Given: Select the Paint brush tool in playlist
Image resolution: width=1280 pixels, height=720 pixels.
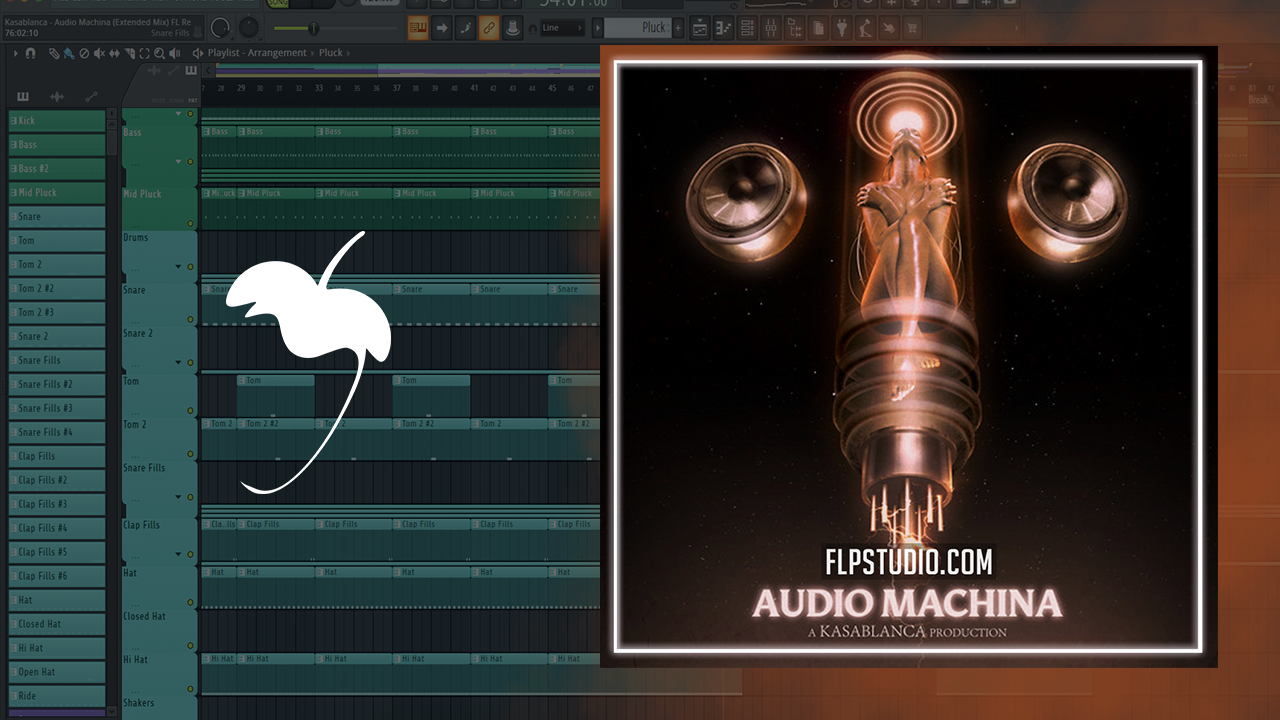Looking at the screenshot, I should (x=67, y=53).
